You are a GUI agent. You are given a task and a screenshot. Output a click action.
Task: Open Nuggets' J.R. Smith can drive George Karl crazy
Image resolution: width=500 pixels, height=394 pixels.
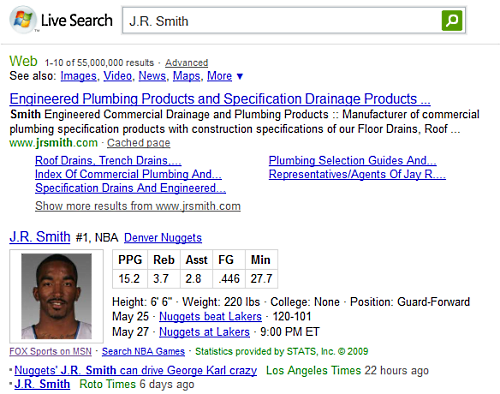[136, 370]
